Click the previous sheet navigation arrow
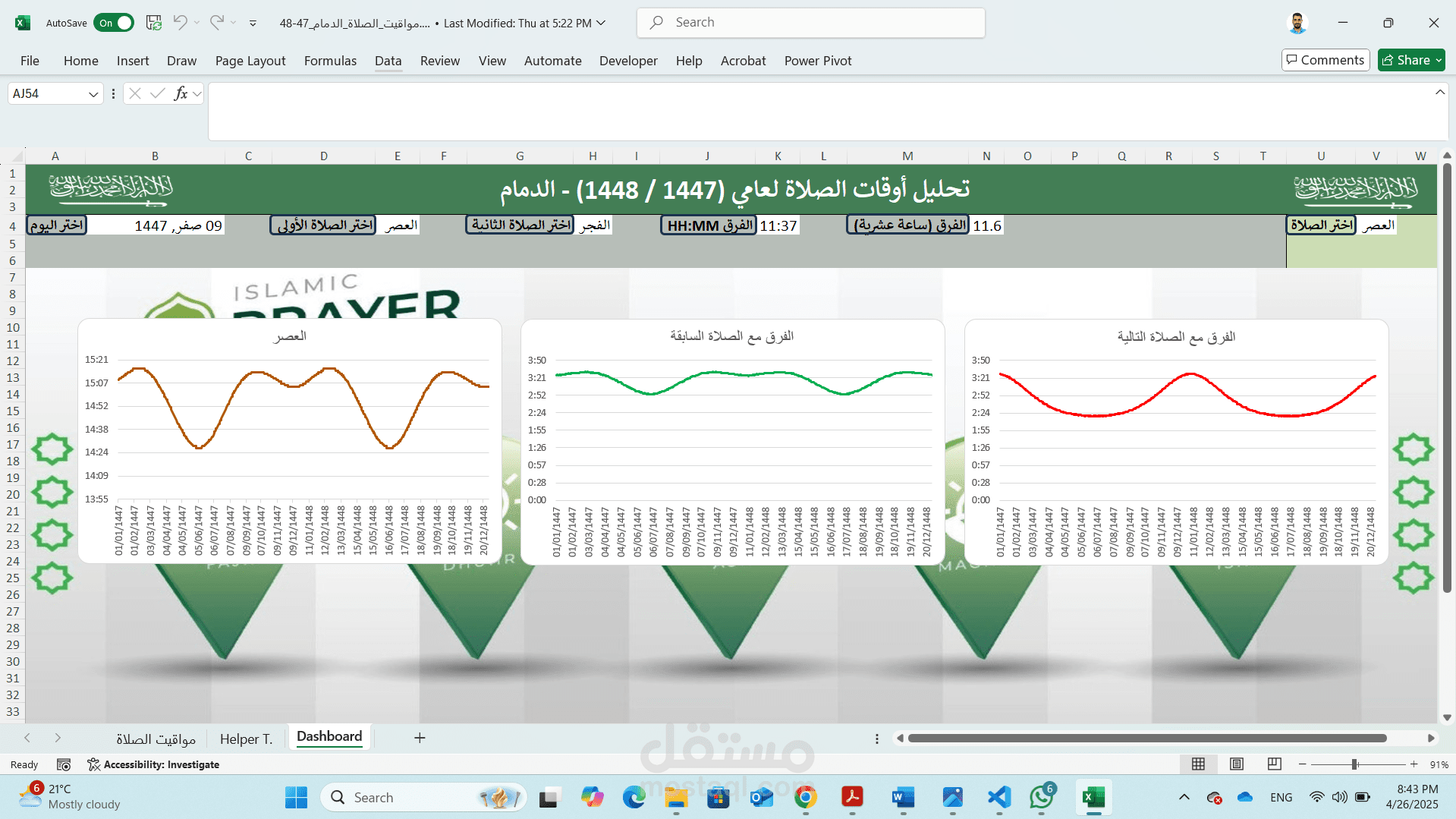The width and height of the screenshot is (1456, 819). pyautogui.click(x=27, y=738)
